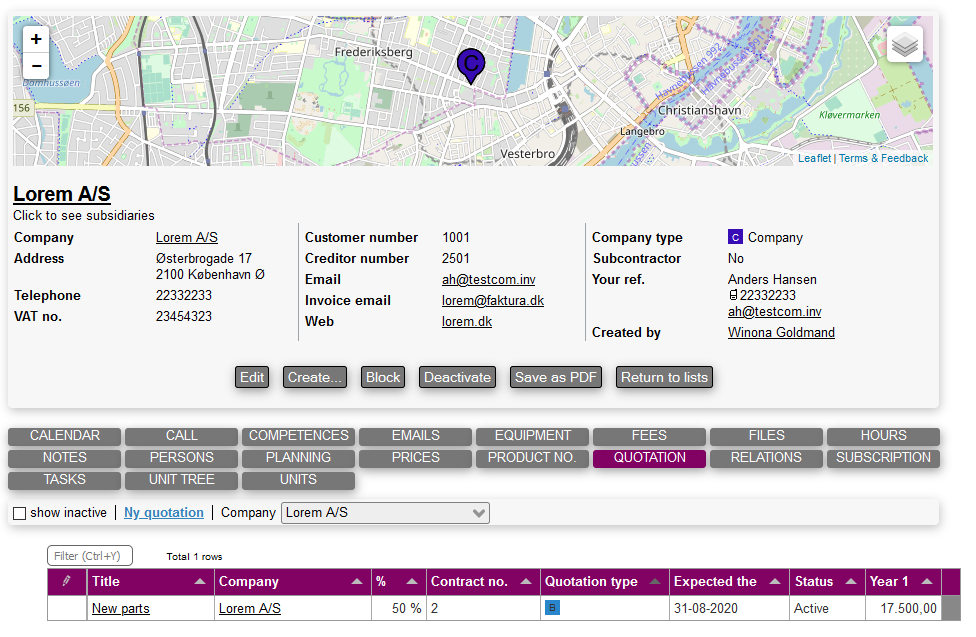Toggle the show inactive checkbox
Viewport: 976px width, 637px height.
[19, 513]
